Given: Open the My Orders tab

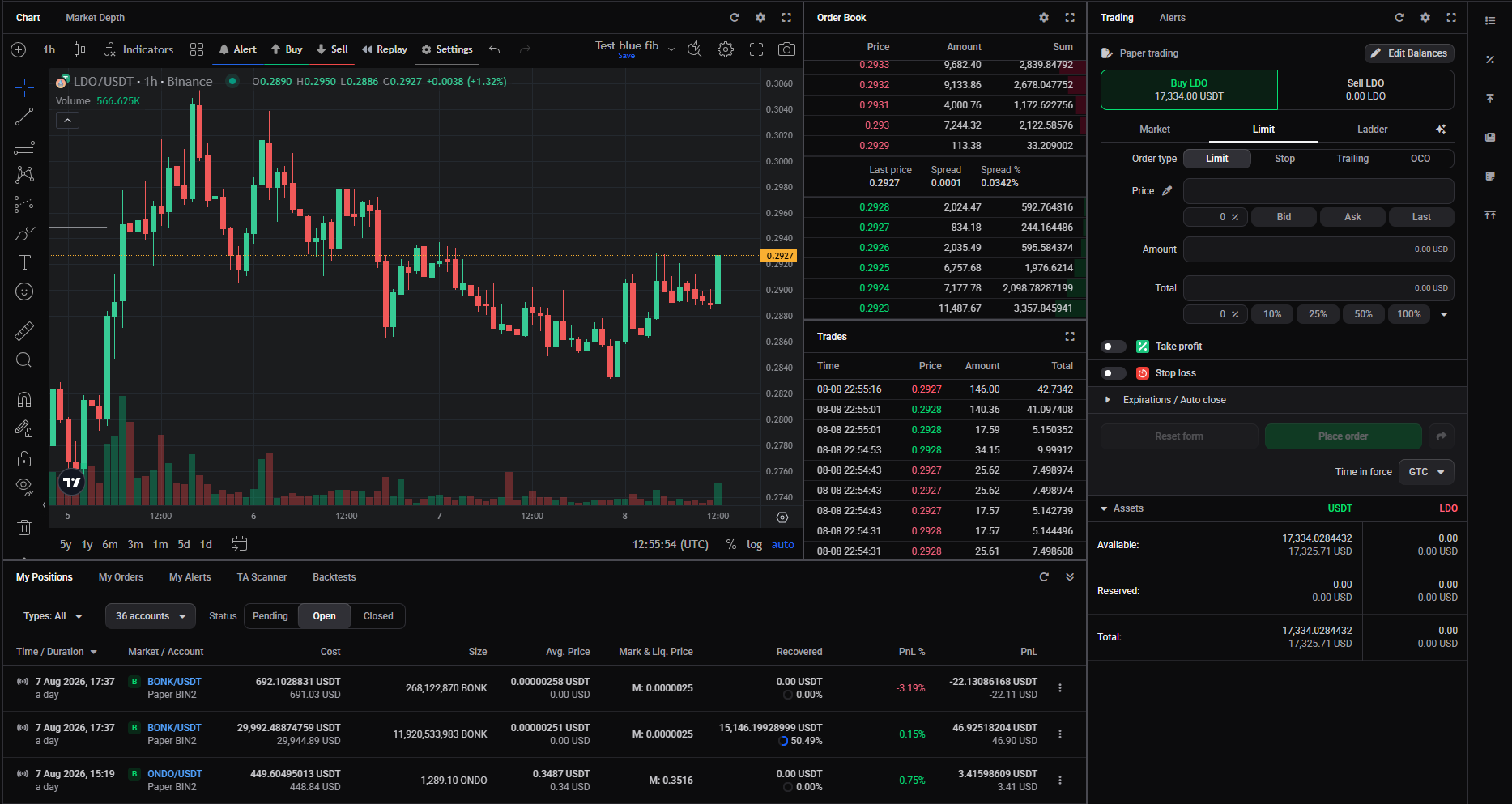Looking at the screenshot, I should point(121,576).
